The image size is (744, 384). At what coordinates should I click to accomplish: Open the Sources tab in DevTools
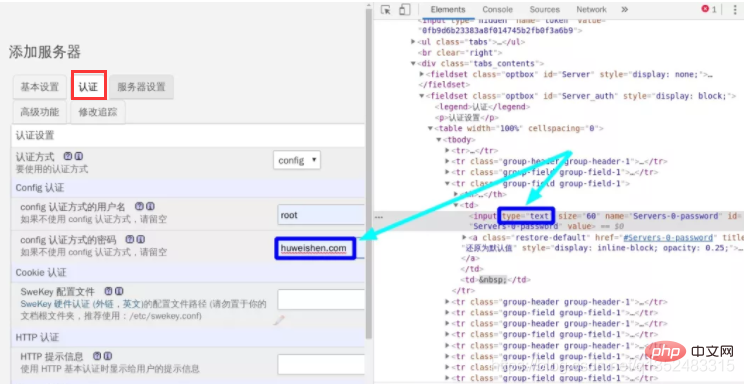coord(544,9)
